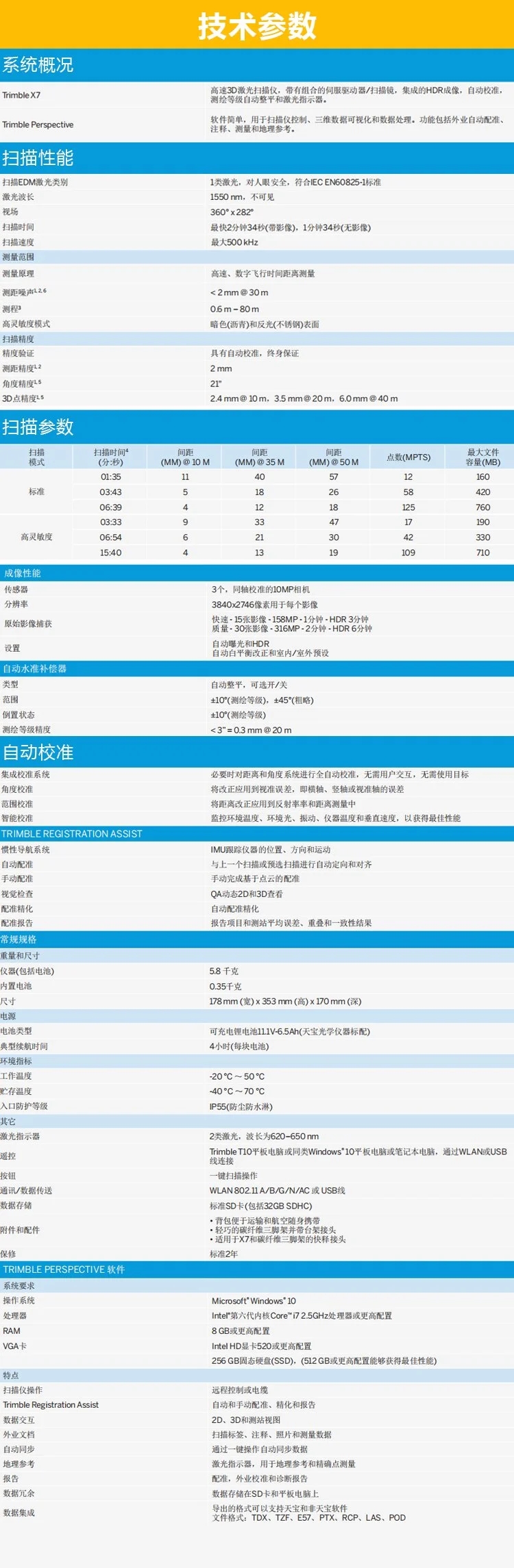The width and height of the screenshot is (514, 1568).
Task: Select the 扫描参数 section header
Action: click(x=257, y=427)
